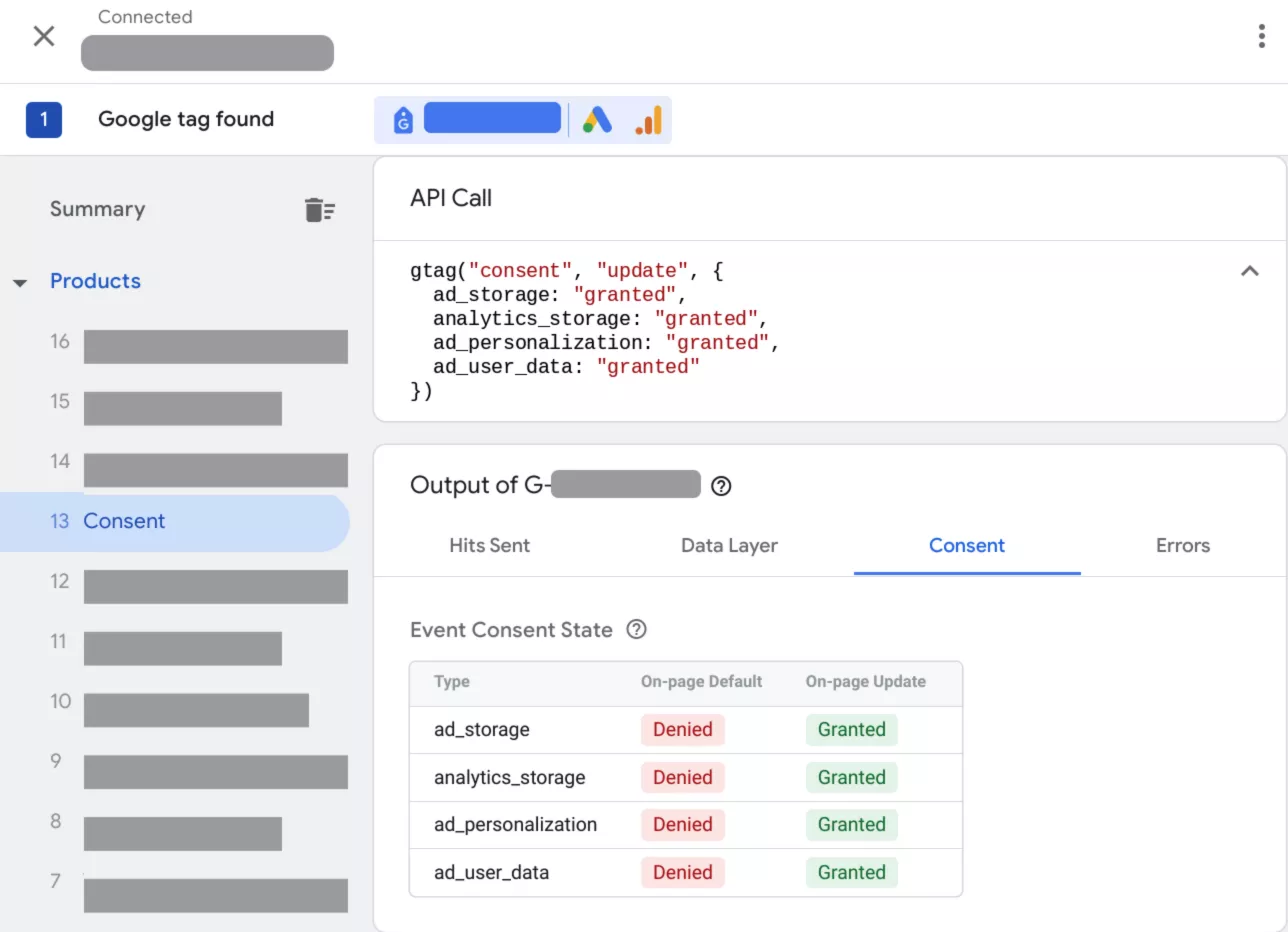The height and width of the screenshot is (932, 1288).
Task: Click help icon next to Output heading
Action: click(x=721, y=487)
